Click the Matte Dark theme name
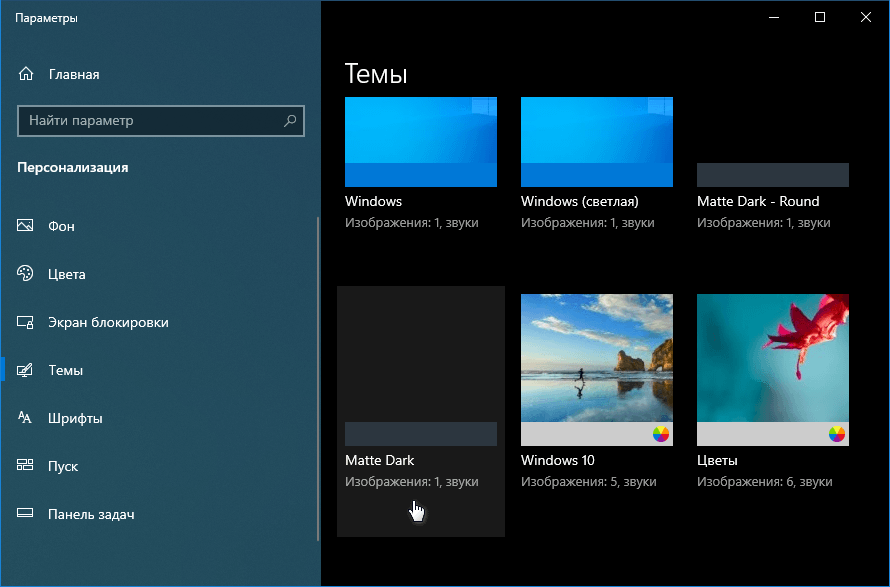890x587 pixels. [x=380, y=460]
